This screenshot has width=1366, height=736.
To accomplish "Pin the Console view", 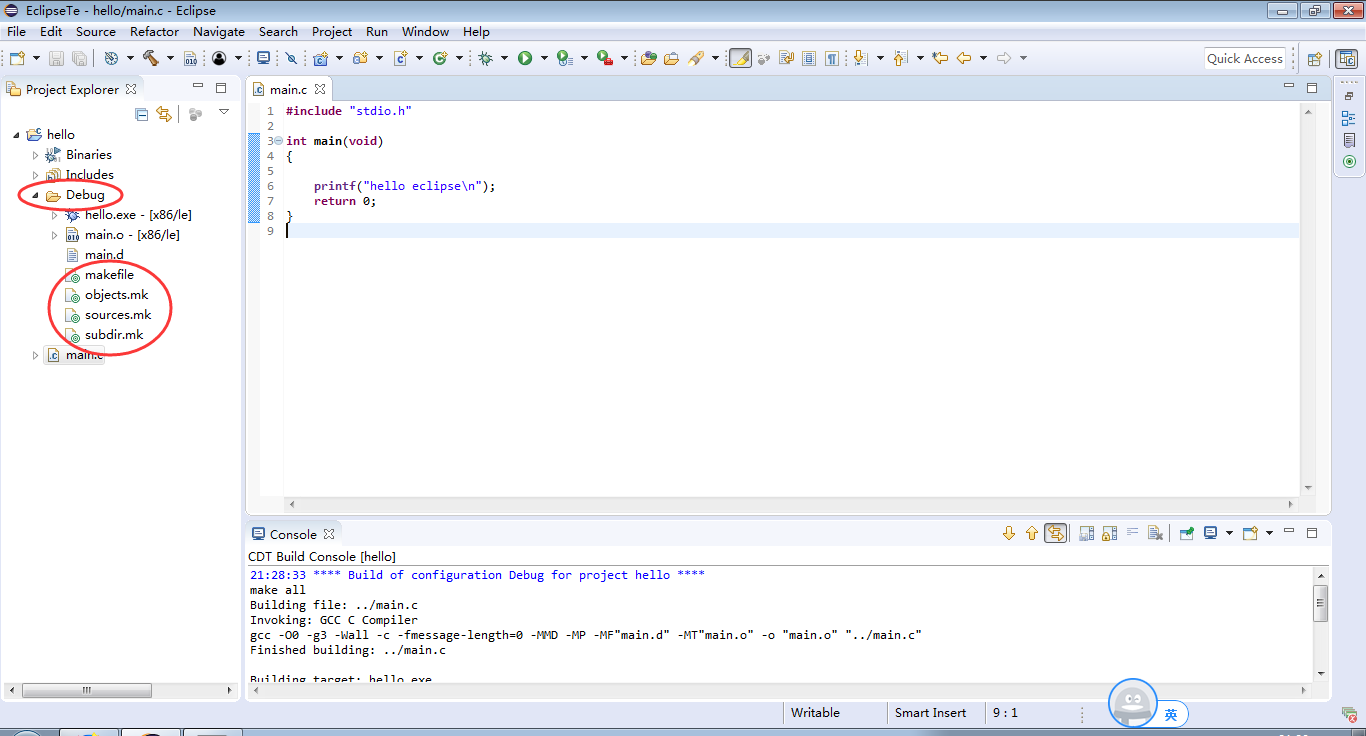I will 1186,532.
